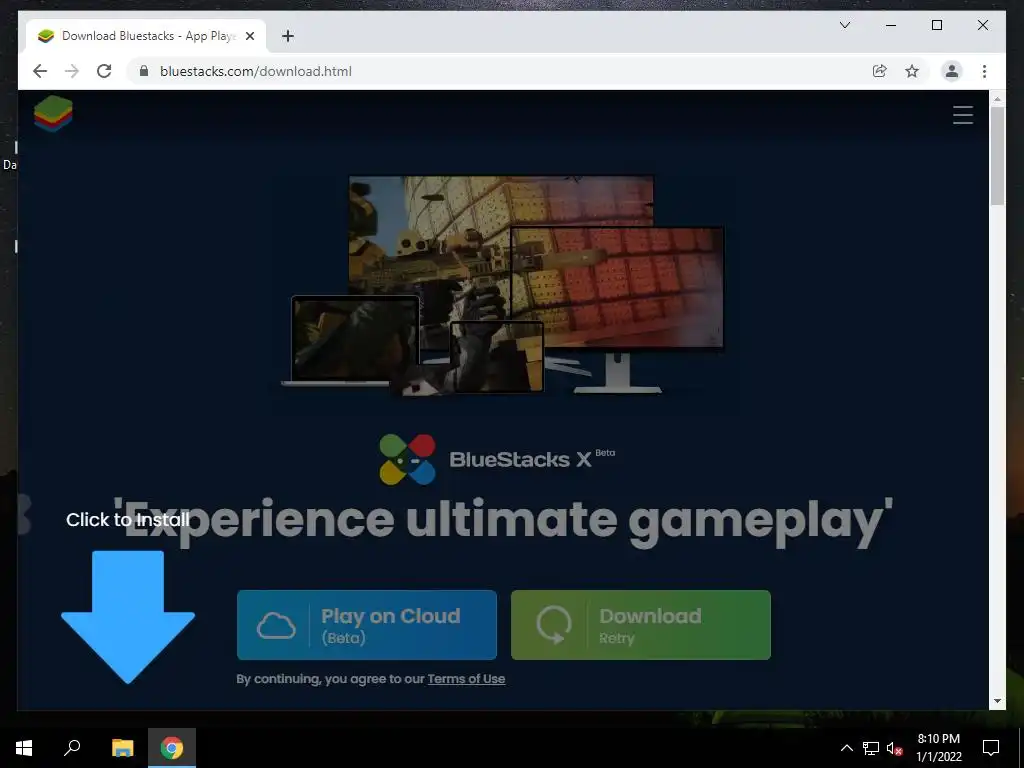1024x768 pixels.
Task: Open the taskbar clock and date
Action: coord(938,748)
